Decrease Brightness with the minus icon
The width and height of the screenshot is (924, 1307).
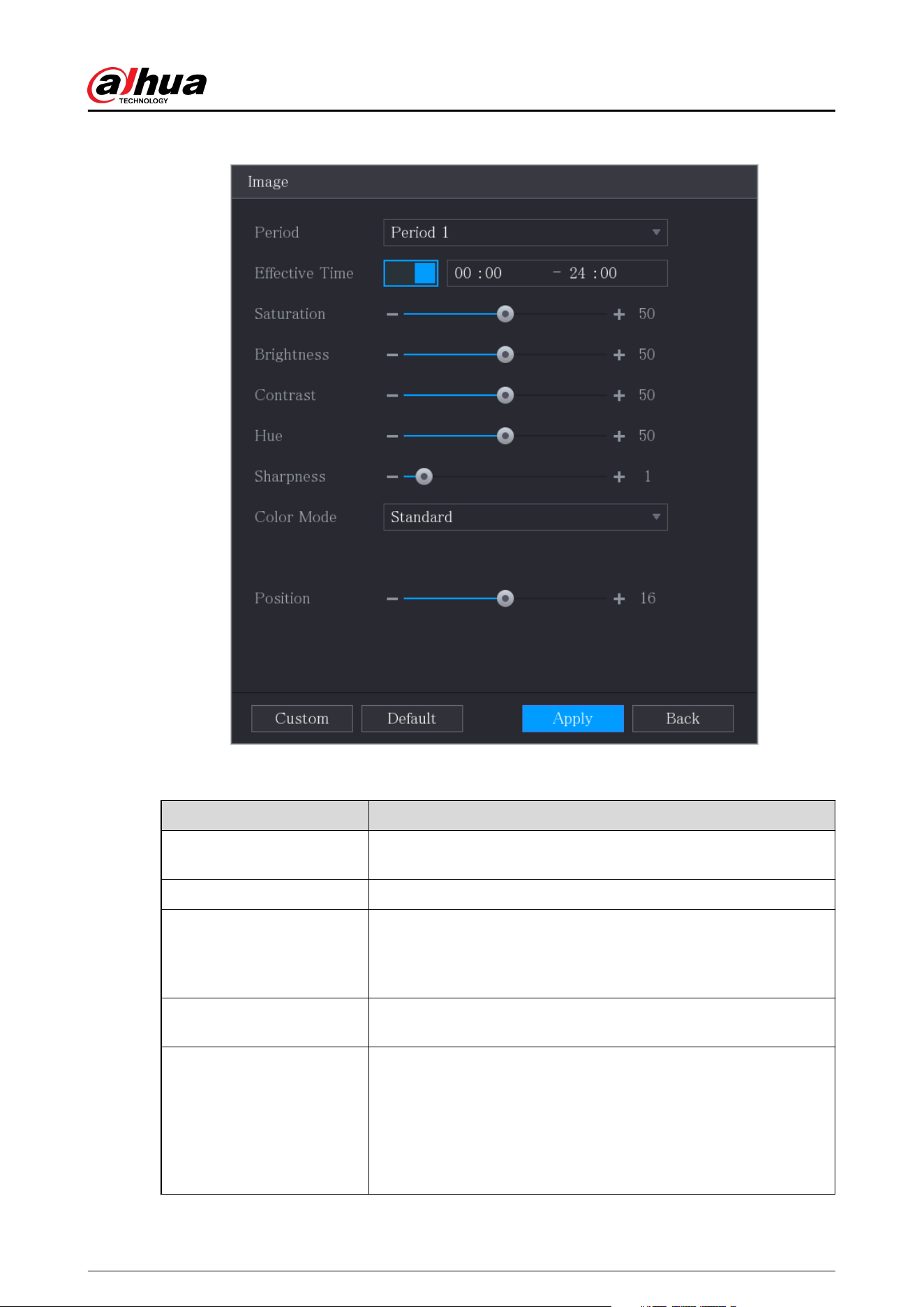[x=392, y=355]
